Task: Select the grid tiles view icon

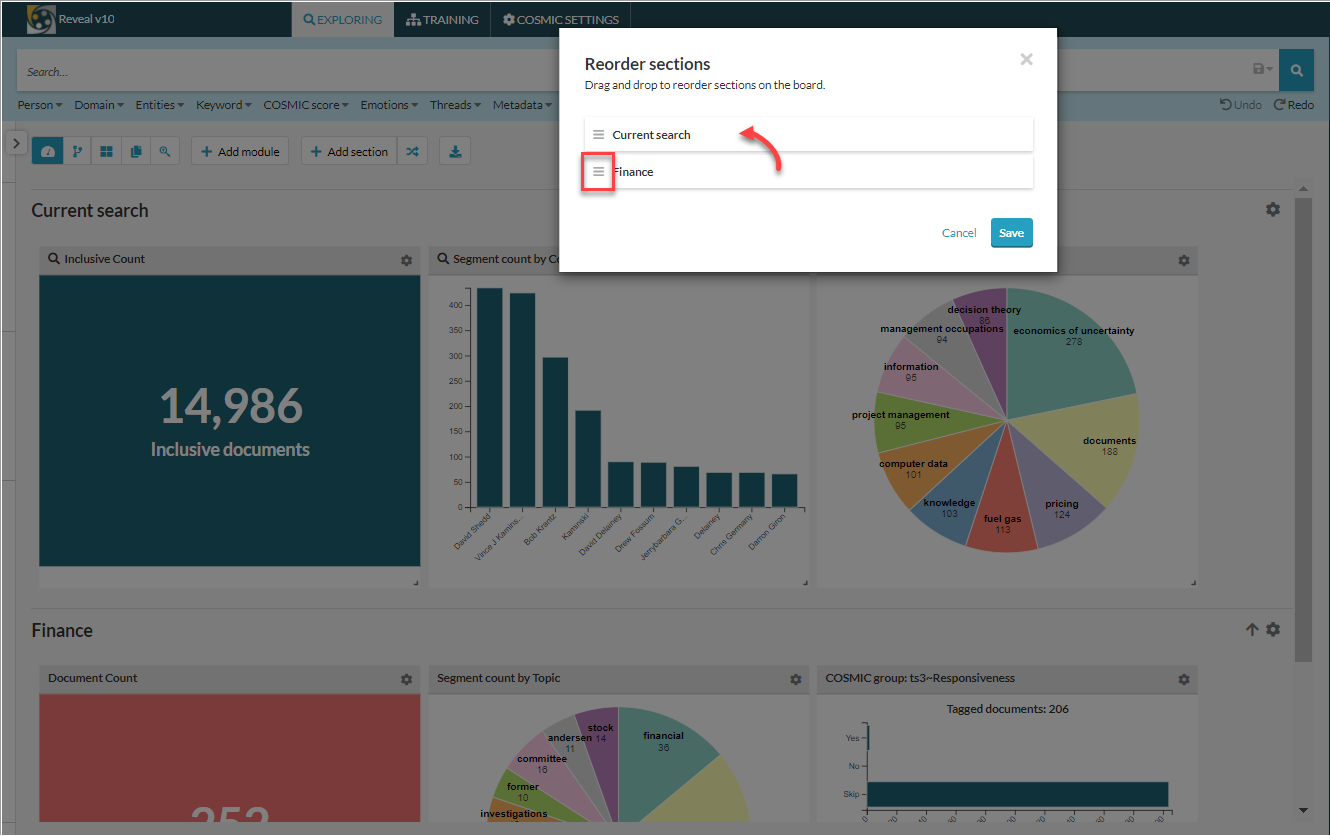Action: [106, 152]
